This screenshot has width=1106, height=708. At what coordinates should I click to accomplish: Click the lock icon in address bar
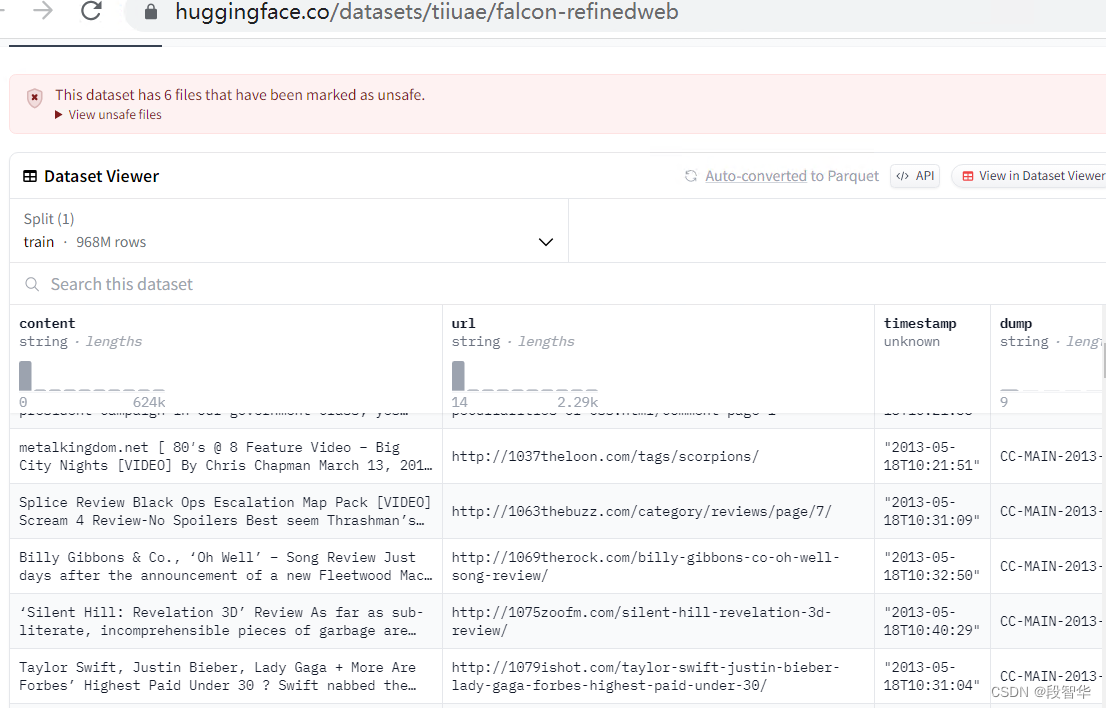pyautogui.click(x=150, y=11)
